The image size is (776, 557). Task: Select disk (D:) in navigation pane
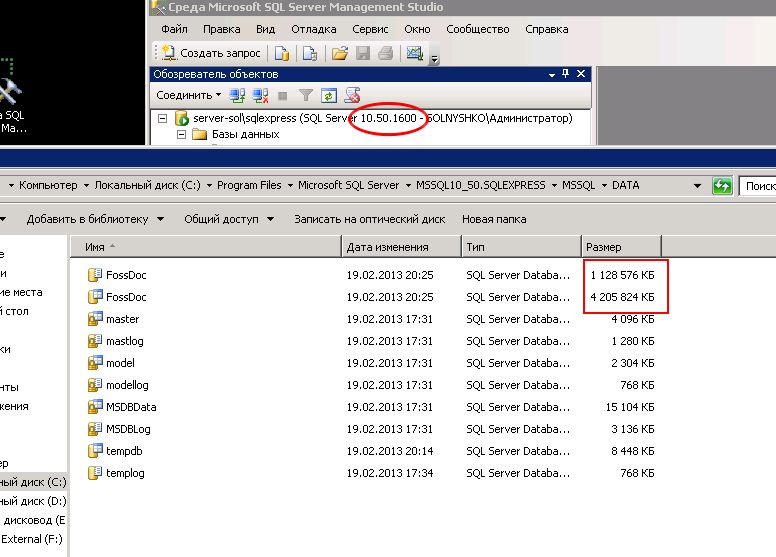[x=33, y=501]
